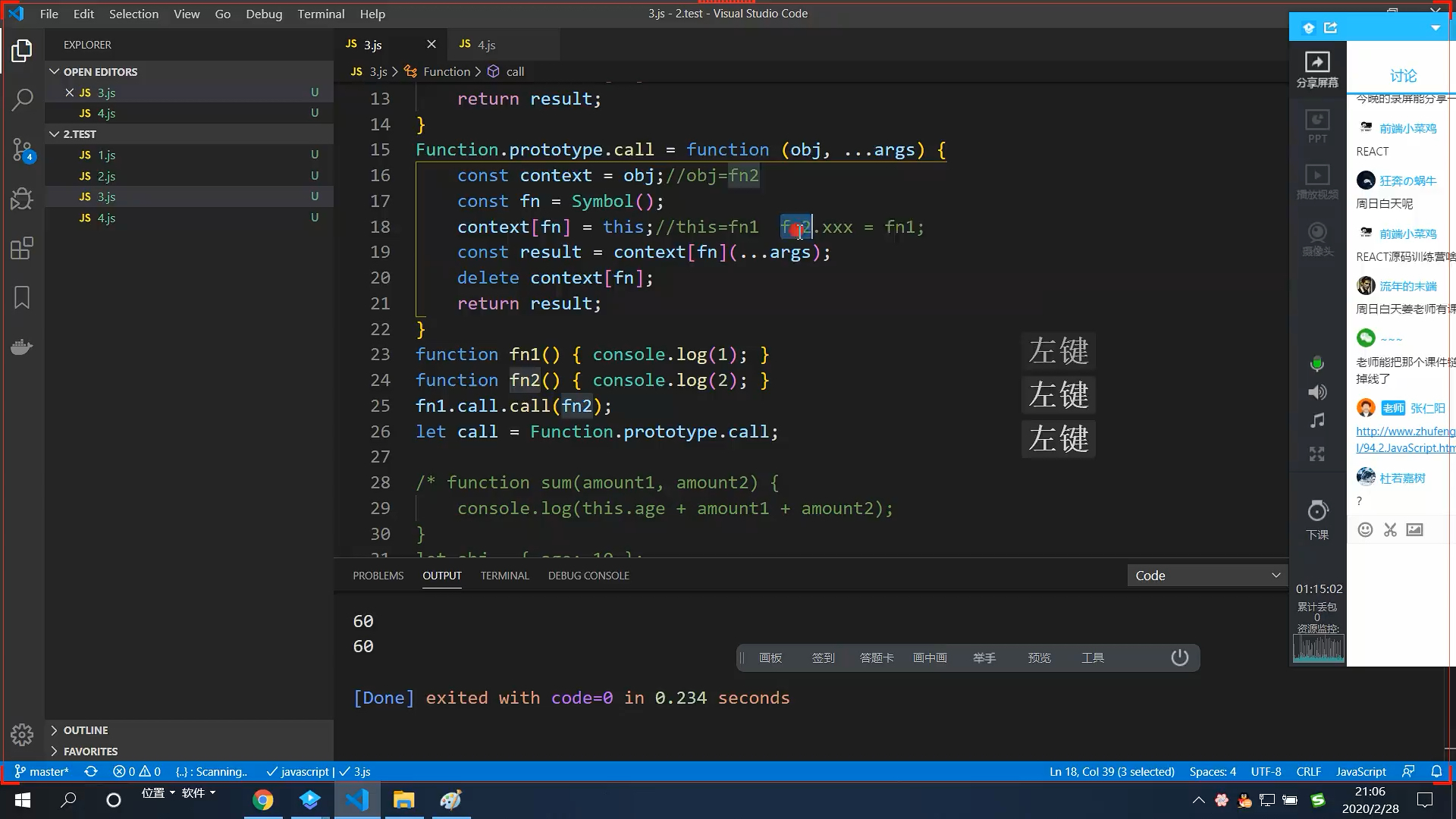This screenshot has height=819, width=1456.
Task: Click the Selection menu item
Action: coord(133,13)
